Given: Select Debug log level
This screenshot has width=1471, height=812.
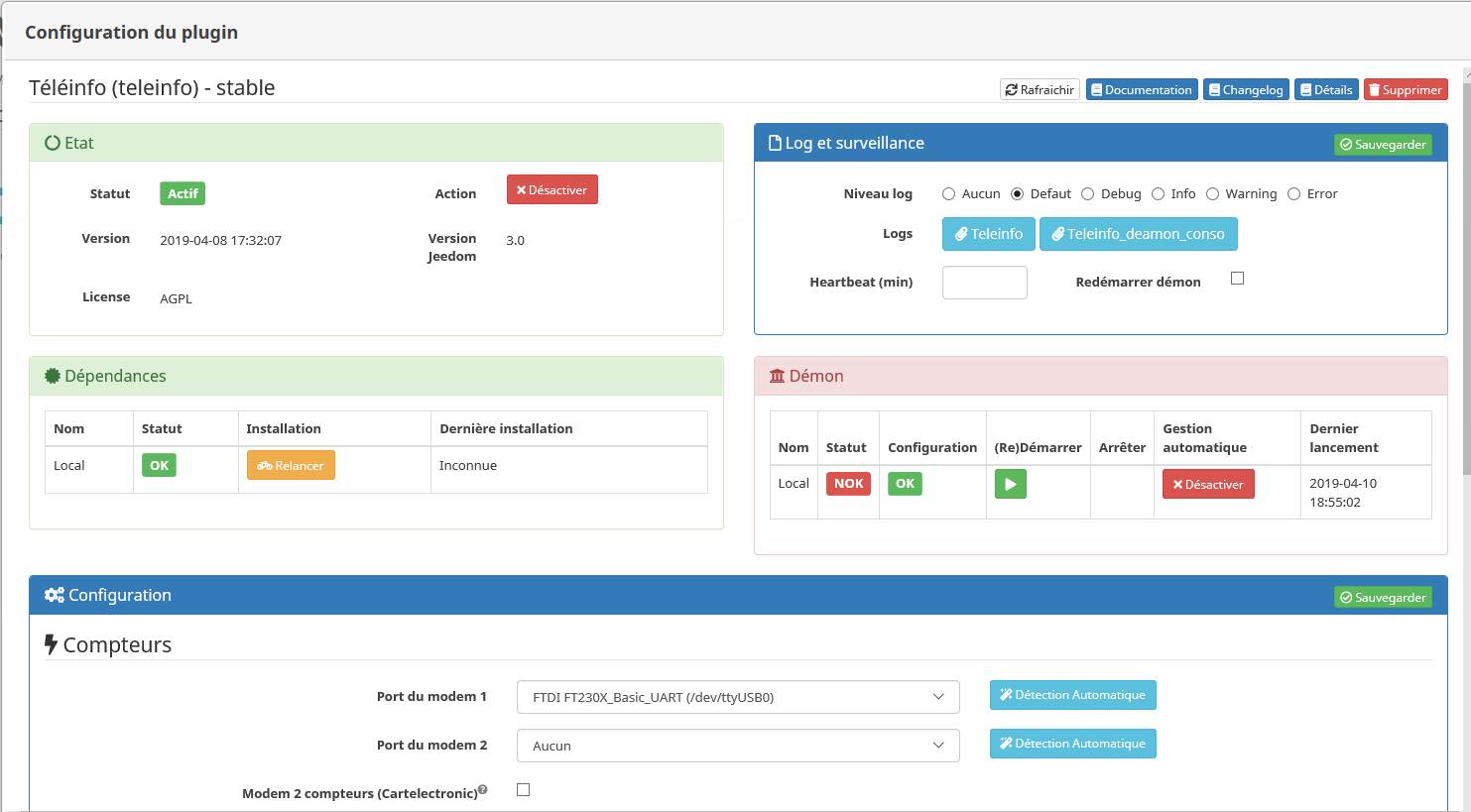Looking at the screenshot, I should click(x=1087, y=194).
